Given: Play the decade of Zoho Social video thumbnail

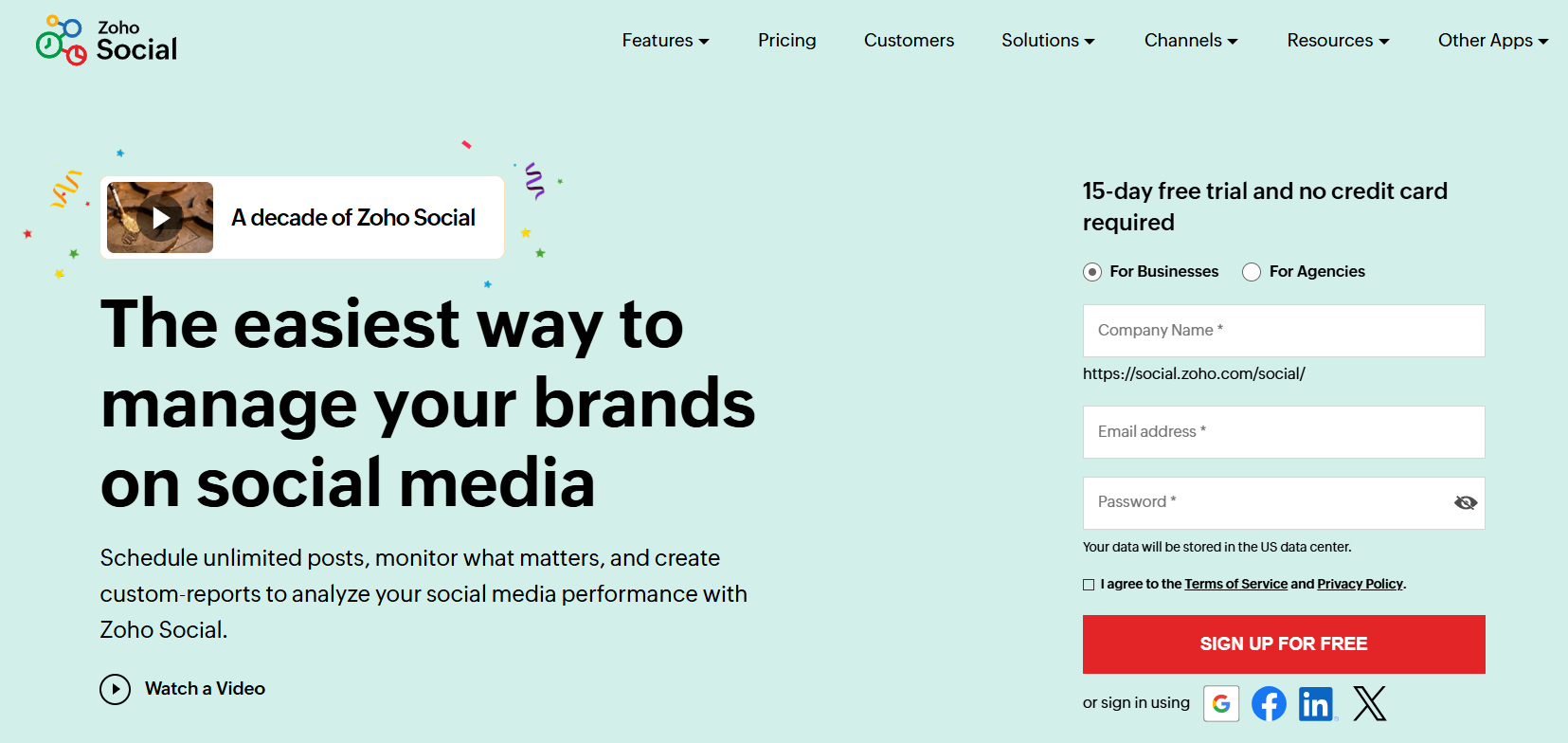Looking at the screenshot, I should tap(160, 218).
